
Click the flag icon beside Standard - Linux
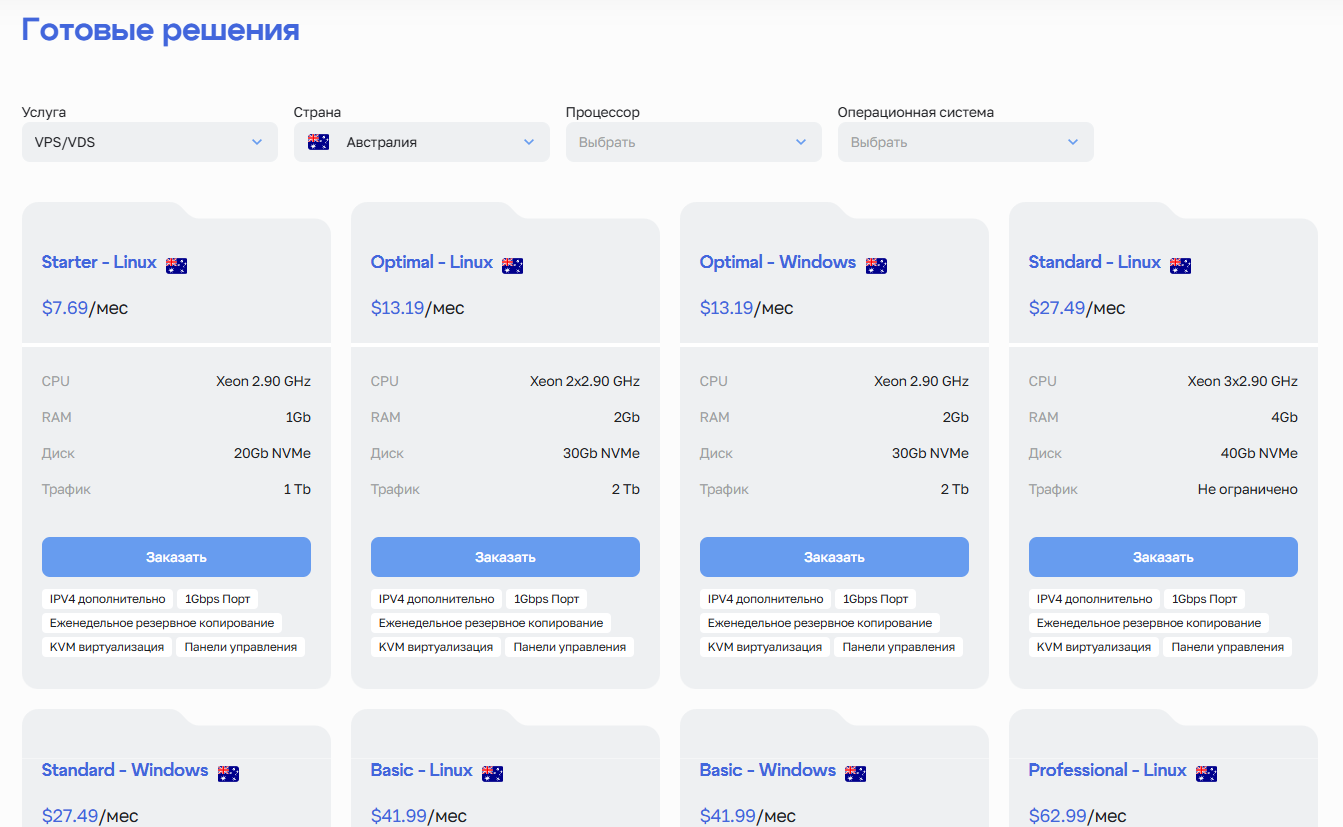1180,265
